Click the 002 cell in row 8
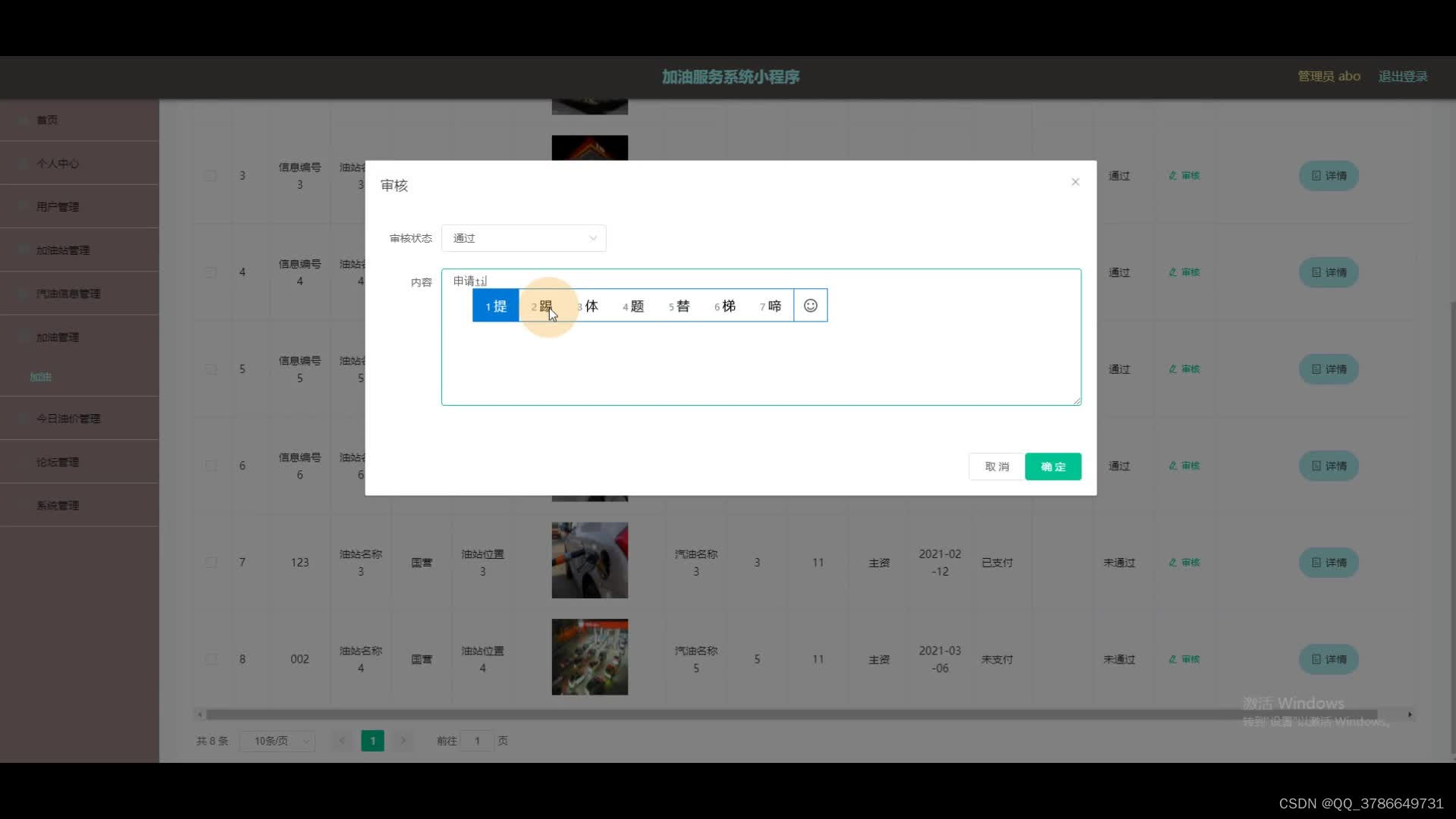The height and width of the screenshot is (819, 1456). click(300, 659)
